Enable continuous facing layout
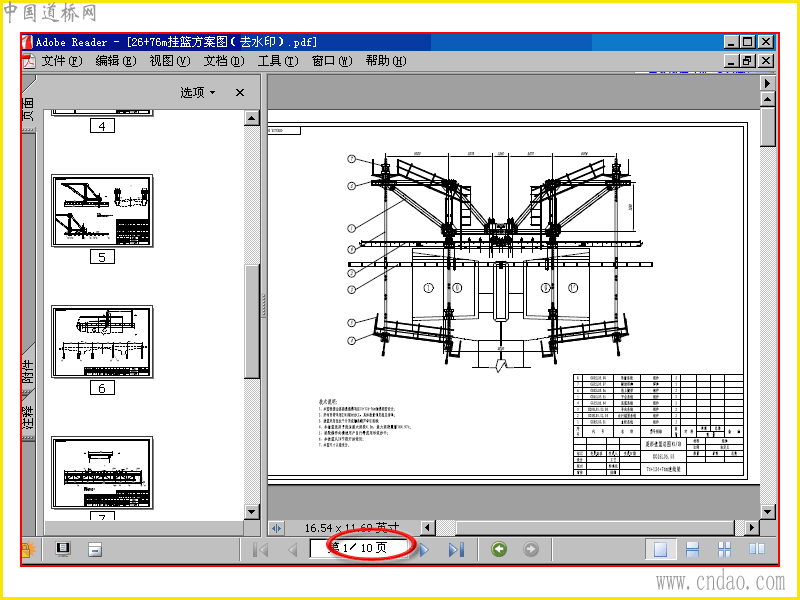Viewport: 800px width, 600px height. 724,549
